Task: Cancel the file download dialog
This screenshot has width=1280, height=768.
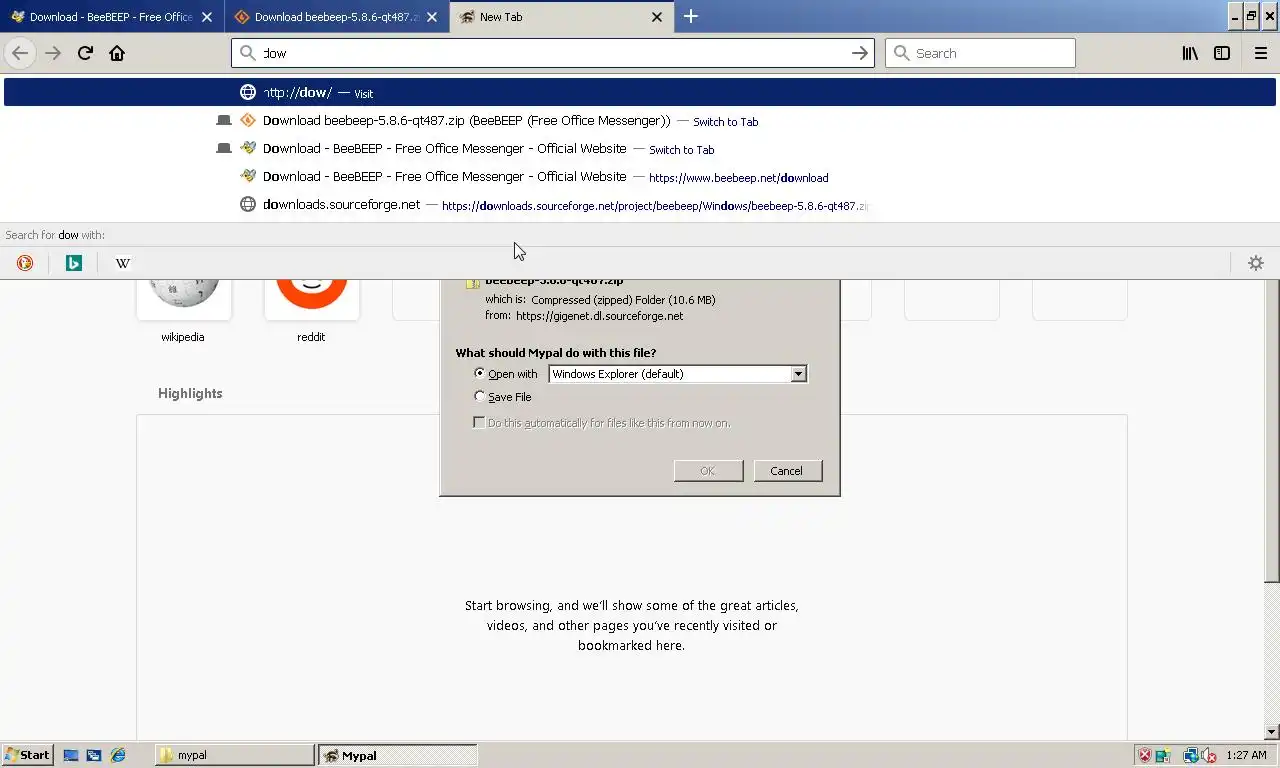Action: click(786, 471)
